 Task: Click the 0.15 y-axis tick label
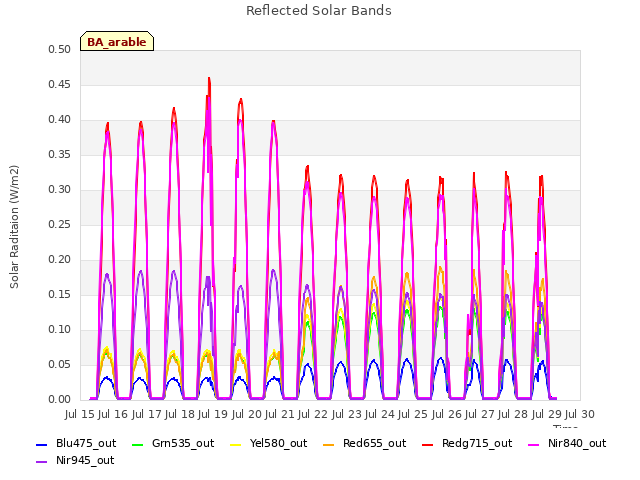click(60, 295)
